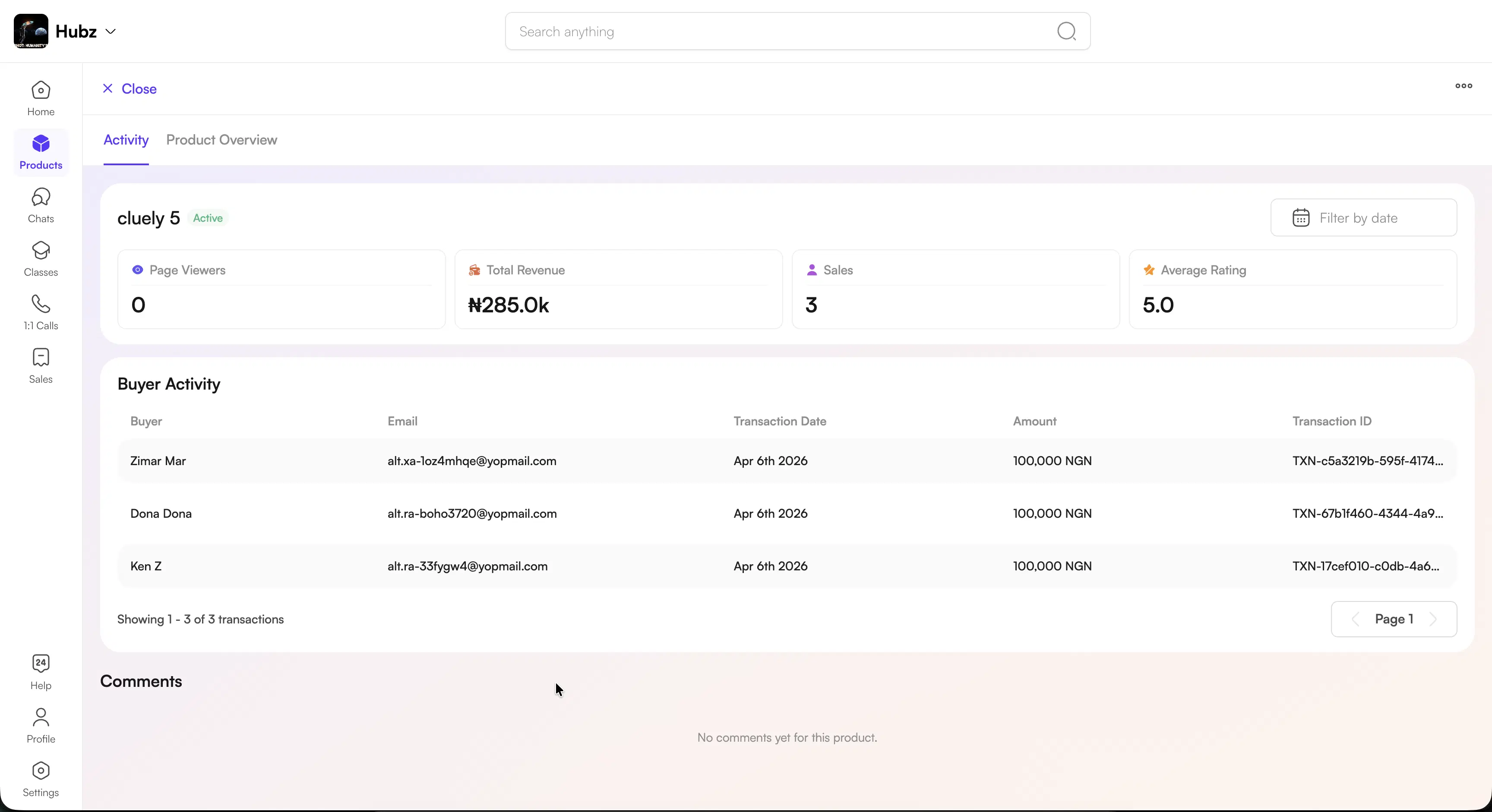The width and height of the screenshot is (1492, 812).
Task: Open the Home sidebar icon
Action: [x=41, y=90]
